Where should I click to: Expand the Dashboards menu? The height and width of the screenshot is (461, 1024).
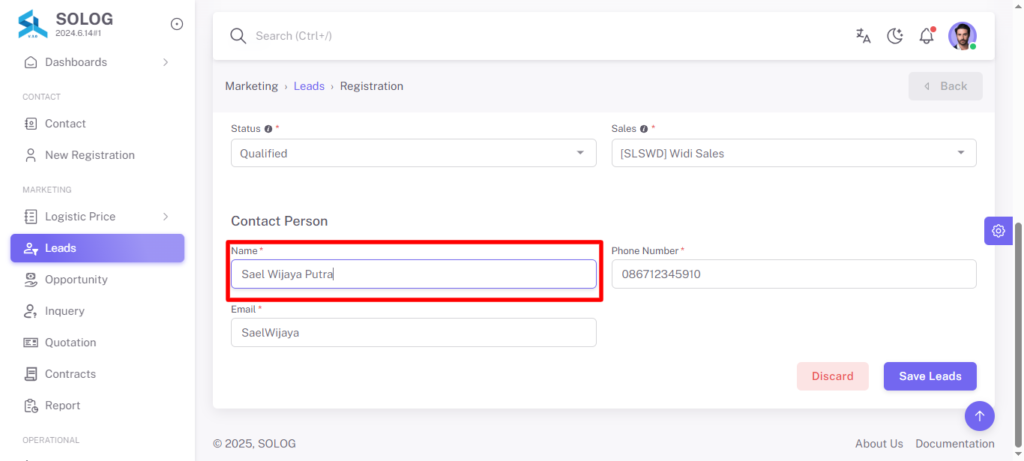pos(97,62)
